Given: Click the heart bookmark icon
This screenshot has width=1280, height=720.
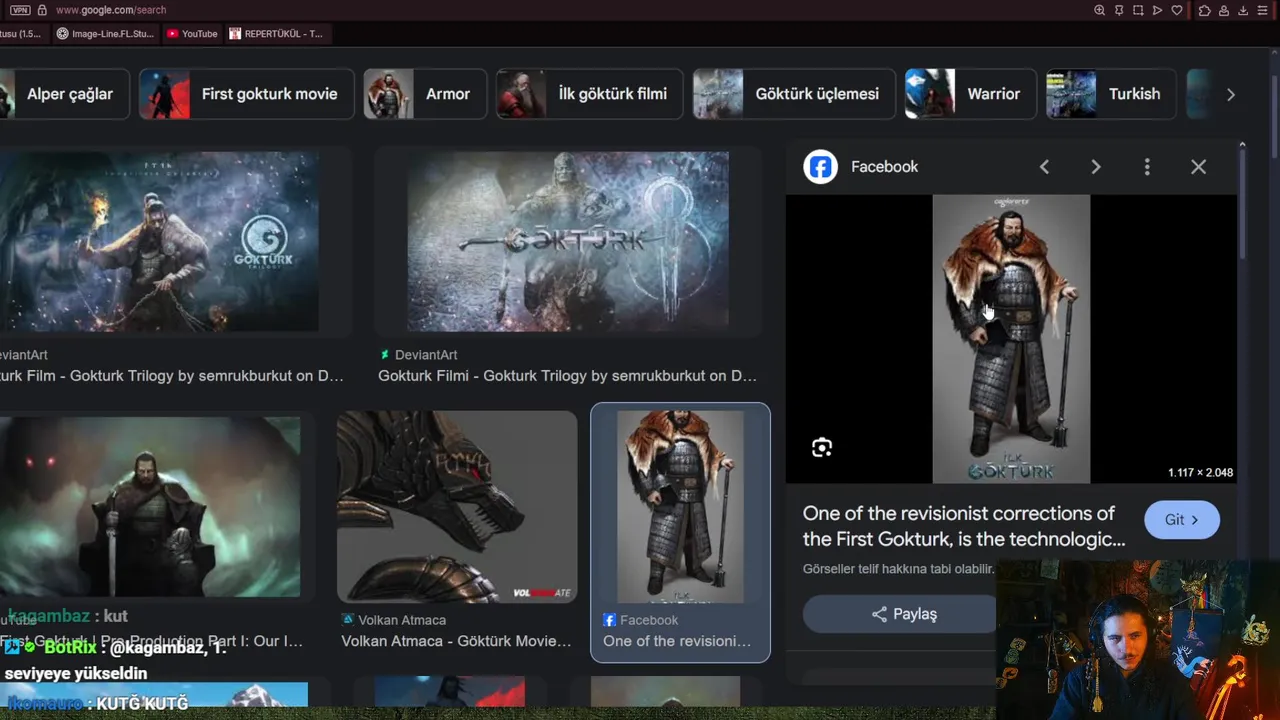Looking at the screenshot, I should tap(1177, 10).
